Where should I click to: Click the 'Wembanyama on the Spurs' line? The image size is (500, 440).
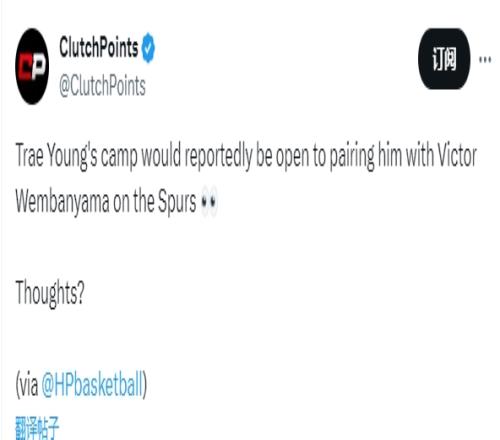(106, 202)
